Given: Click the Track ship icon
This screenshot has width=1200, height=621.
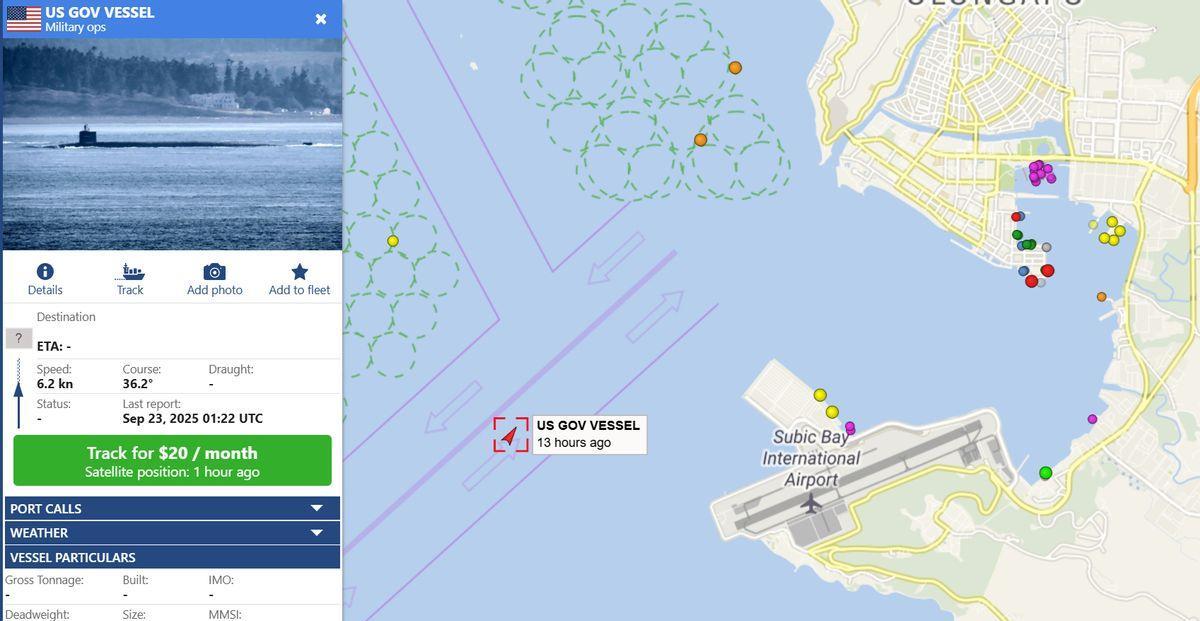Looking at the screenshot, I should pyautogui.click(x=130, y=272).
